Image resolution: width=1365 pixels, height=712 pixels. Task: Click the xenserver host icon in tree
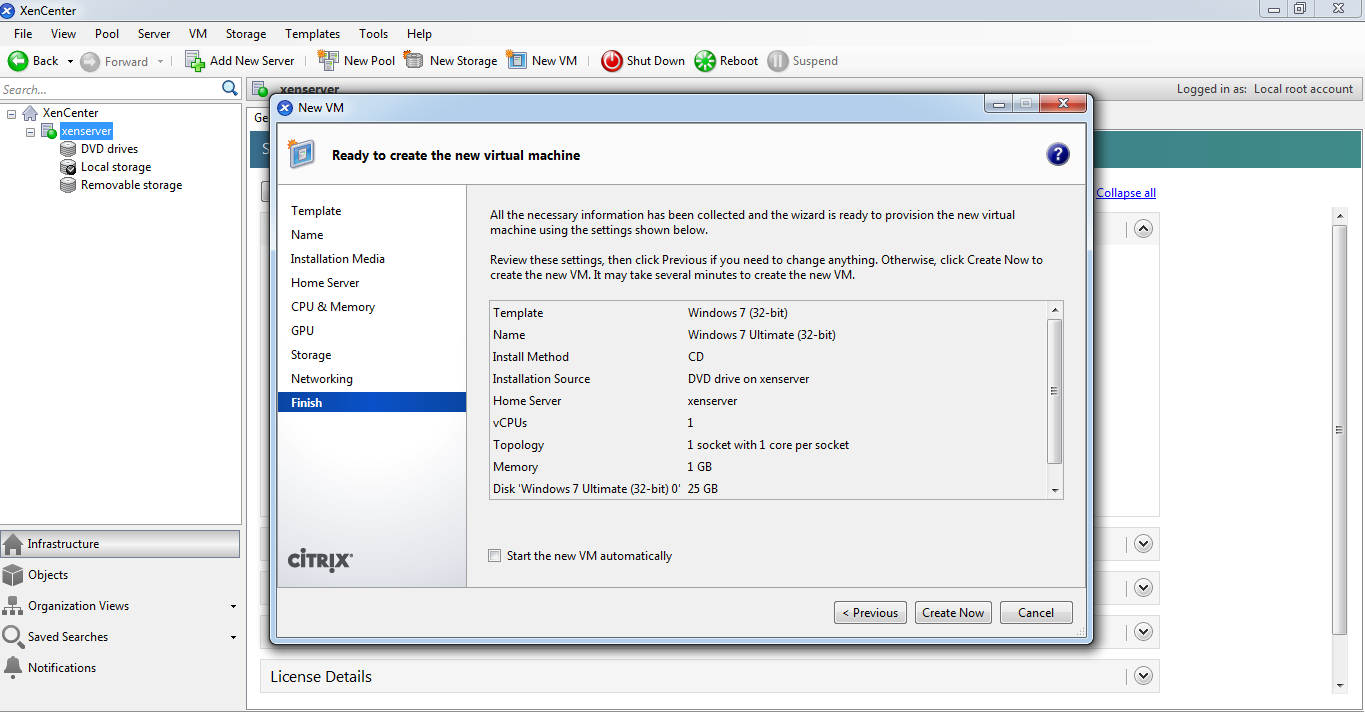(x=49, y=131)
